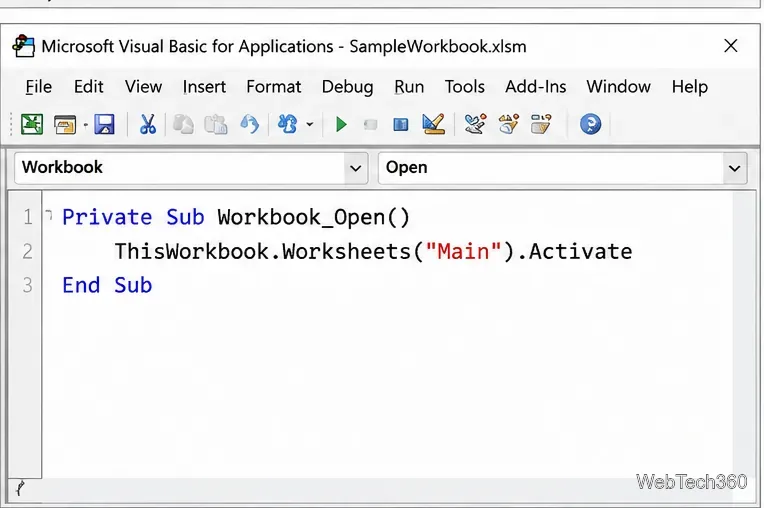764x508 pixels.
Task: Open the Run menu
Action: pos(409,87)
